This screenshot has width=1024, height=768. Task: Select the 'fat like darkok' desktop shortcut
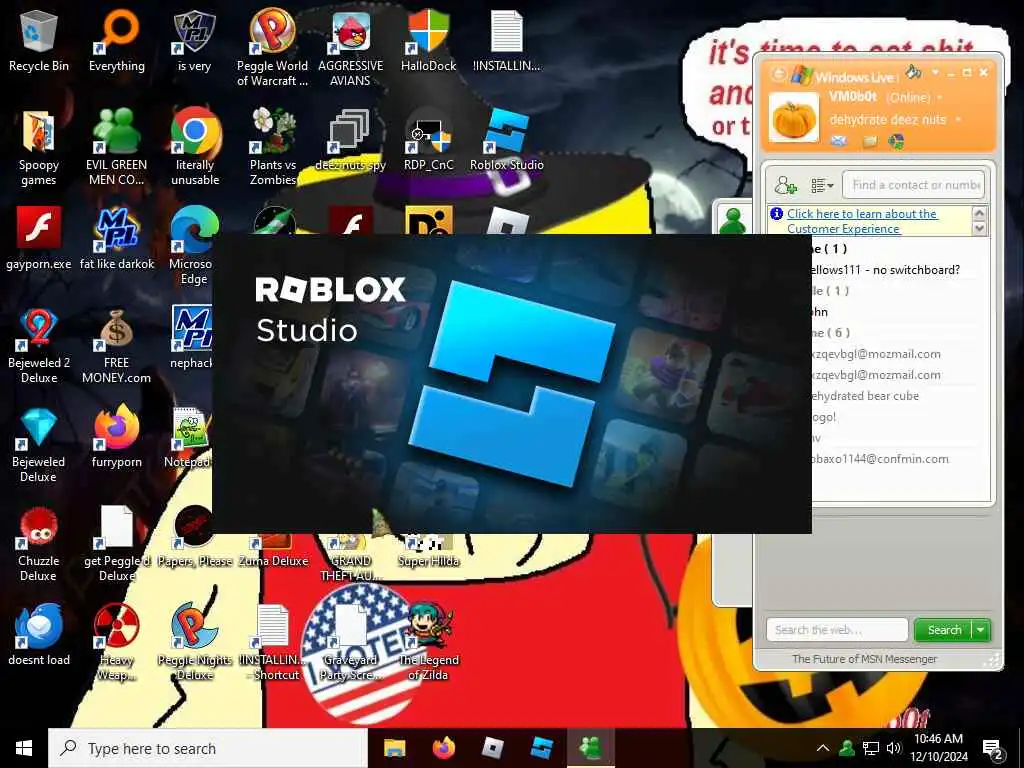coord(117,238)
